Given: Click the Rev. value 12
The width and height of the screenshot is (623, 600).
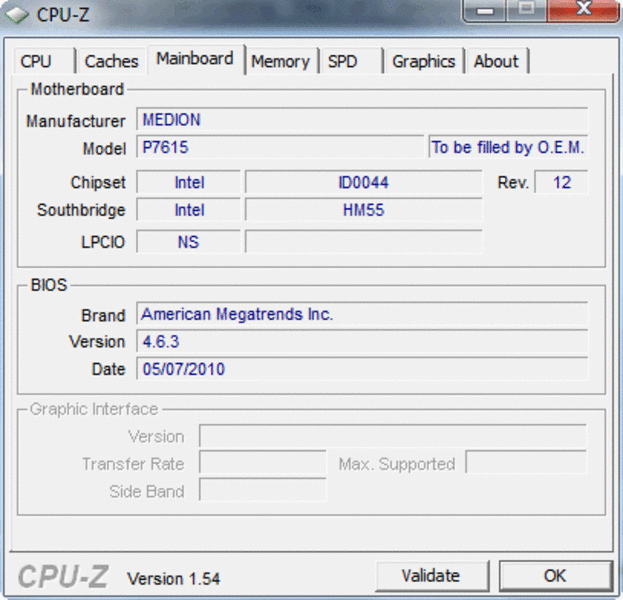Looking at the screenshot, I should pos(561,182).
